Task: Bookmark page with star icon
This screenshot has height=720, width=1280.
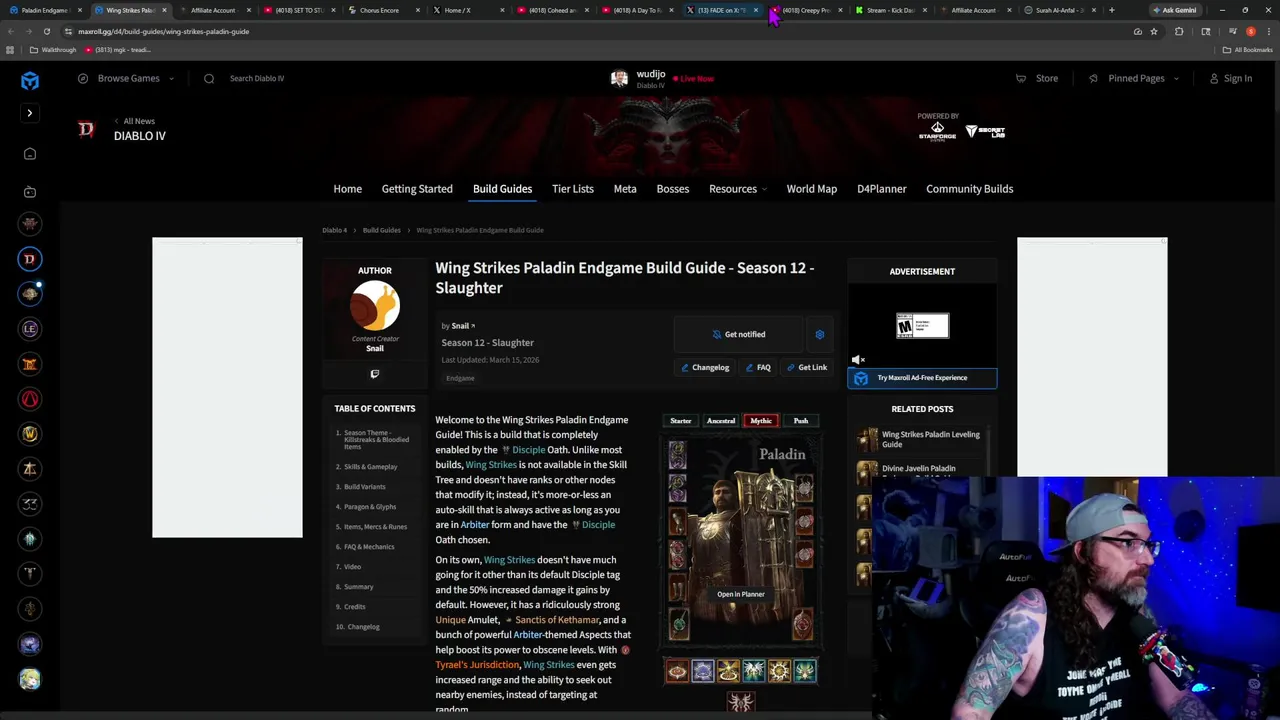Action: 1154,31
